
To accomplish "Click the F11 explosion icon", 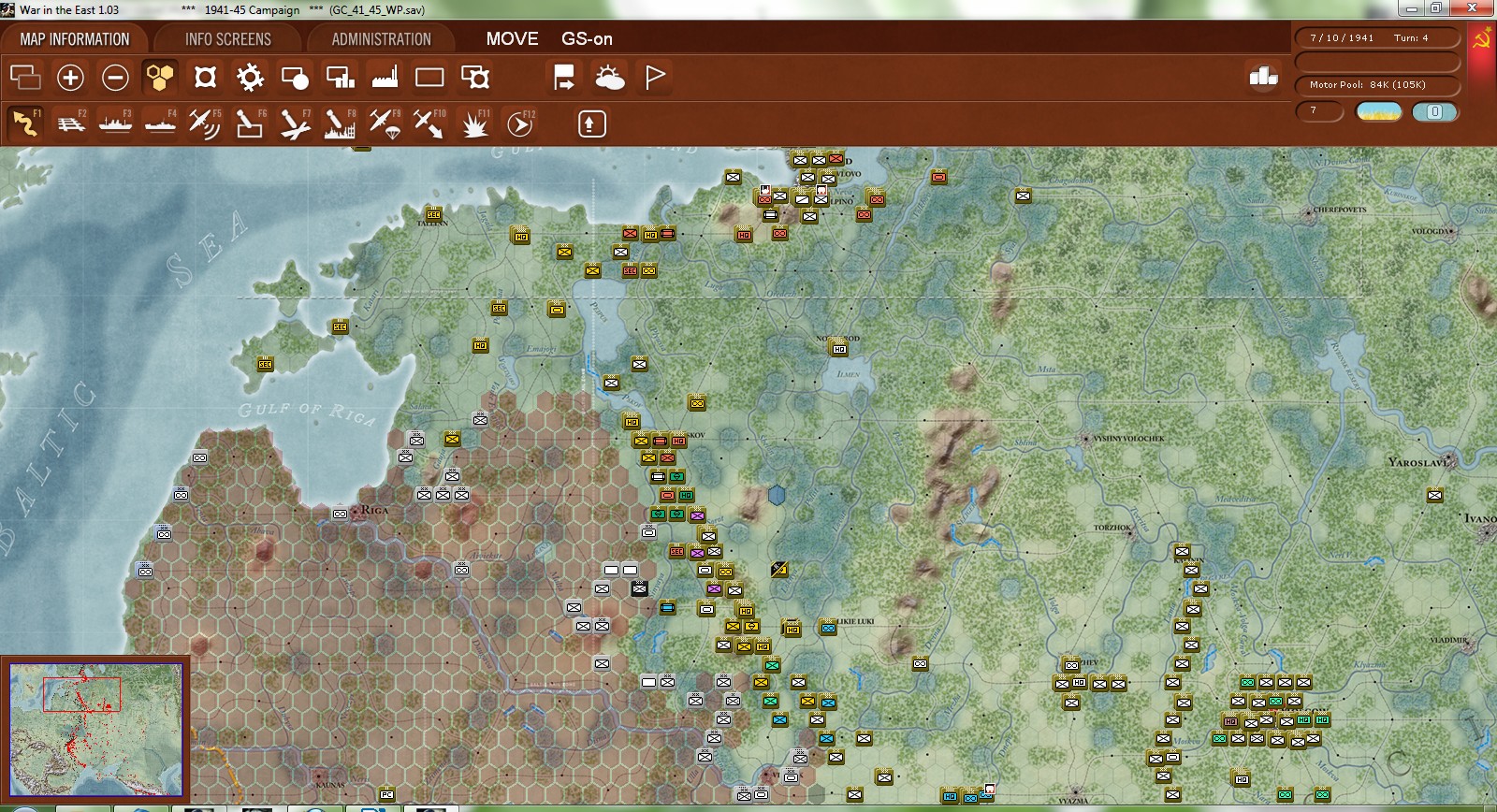I will (x=475, y=123).
